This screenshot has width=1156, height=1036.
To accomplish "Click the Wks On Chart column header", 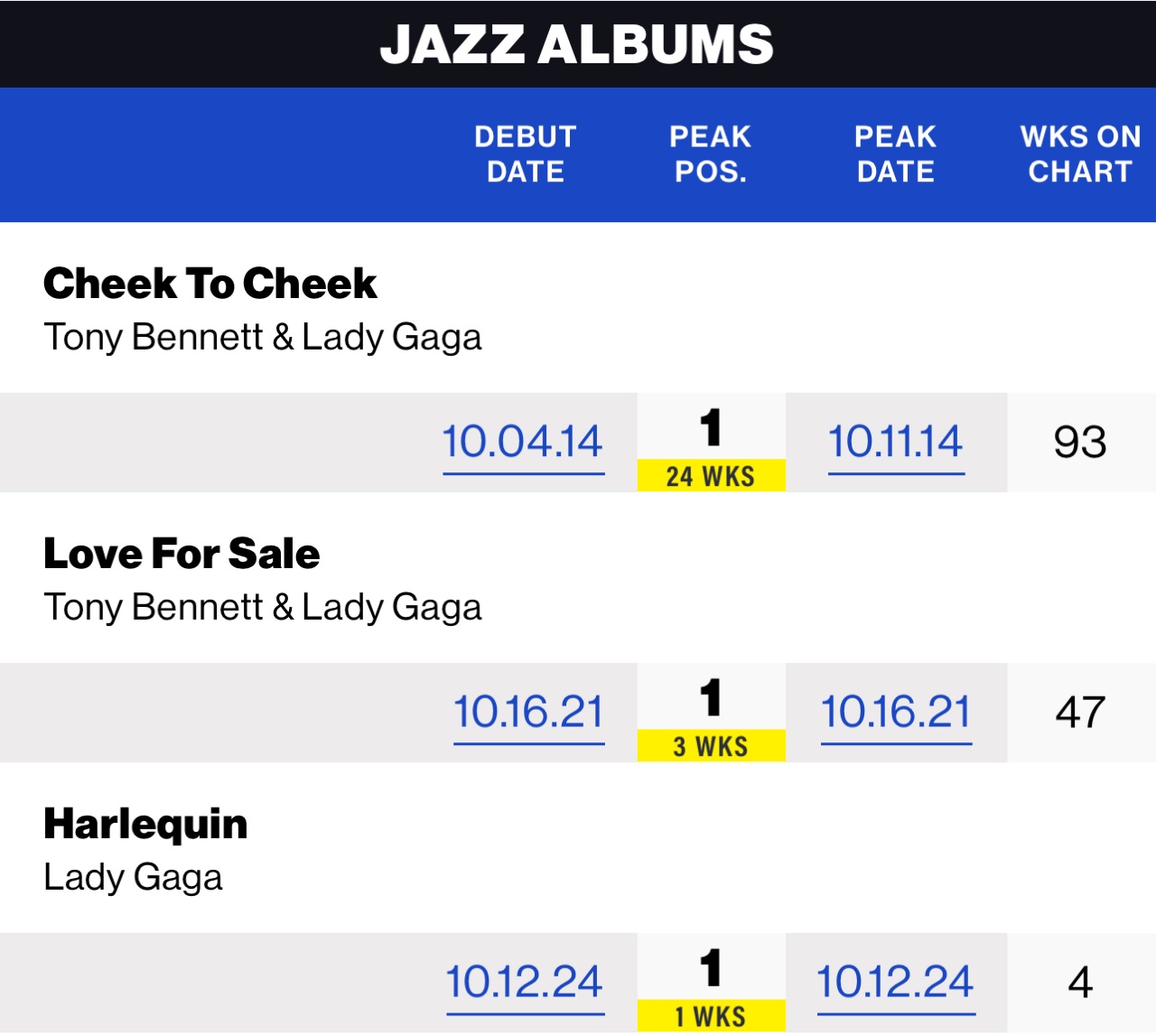I will (x=1080, y=154).
